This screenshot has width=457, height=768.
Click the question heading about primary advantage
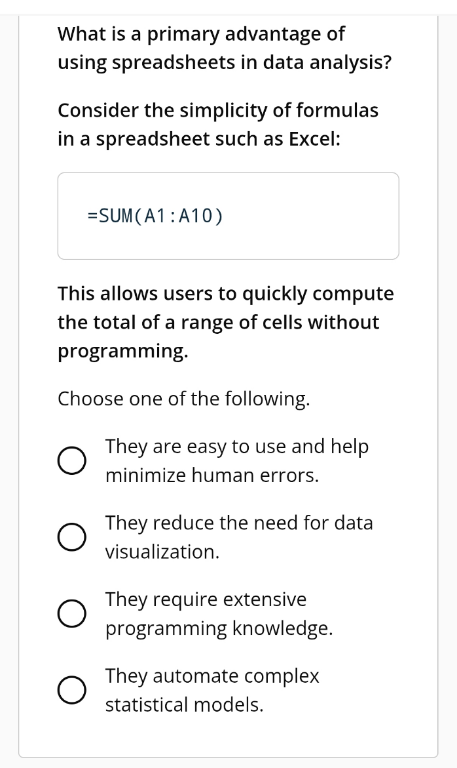pos(225,48)
